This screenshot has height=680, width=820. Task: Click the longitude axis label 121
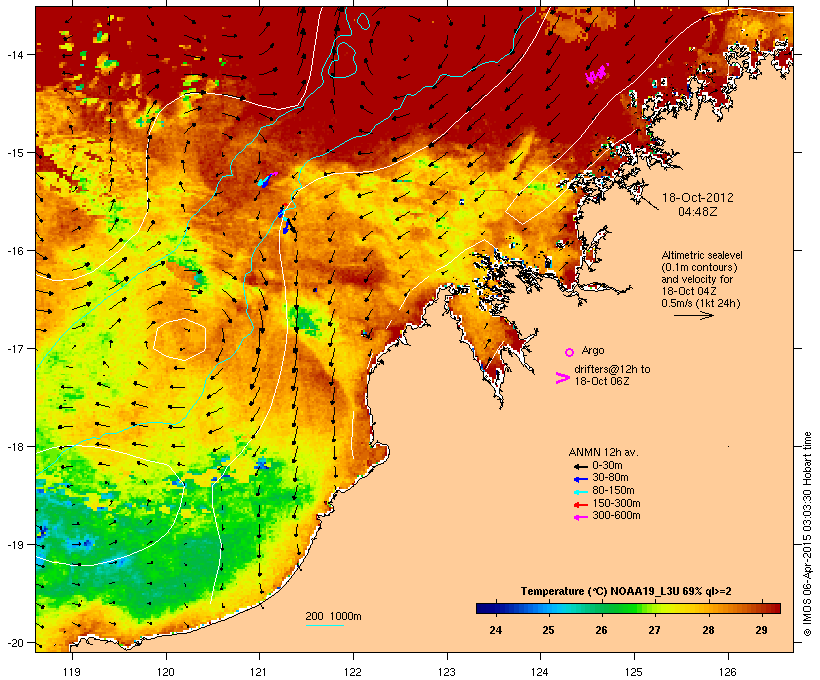259,672
